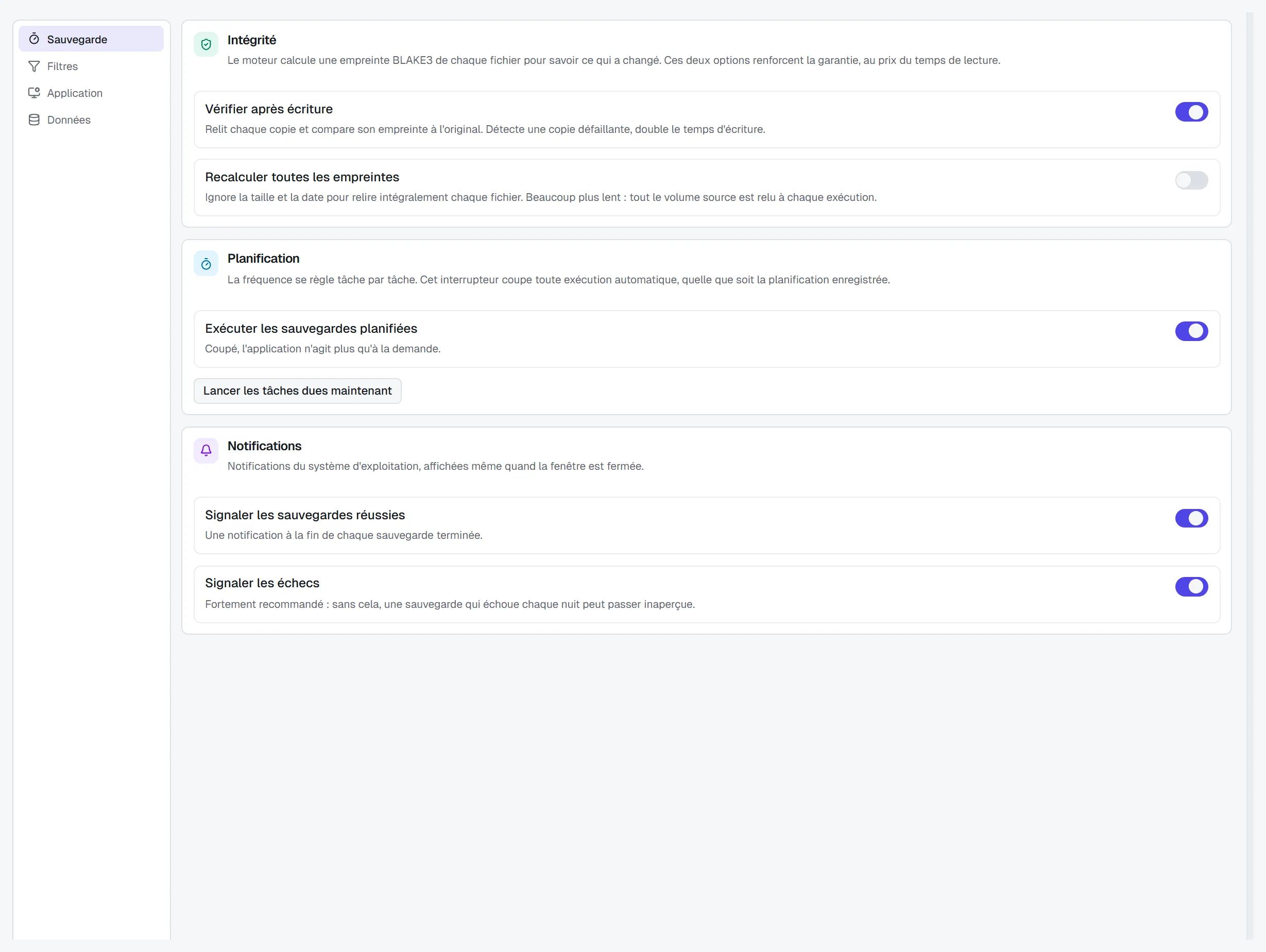Click the Intégrité section heading
The width and height of the screenshot is (1266, 952).
(252, 40)
